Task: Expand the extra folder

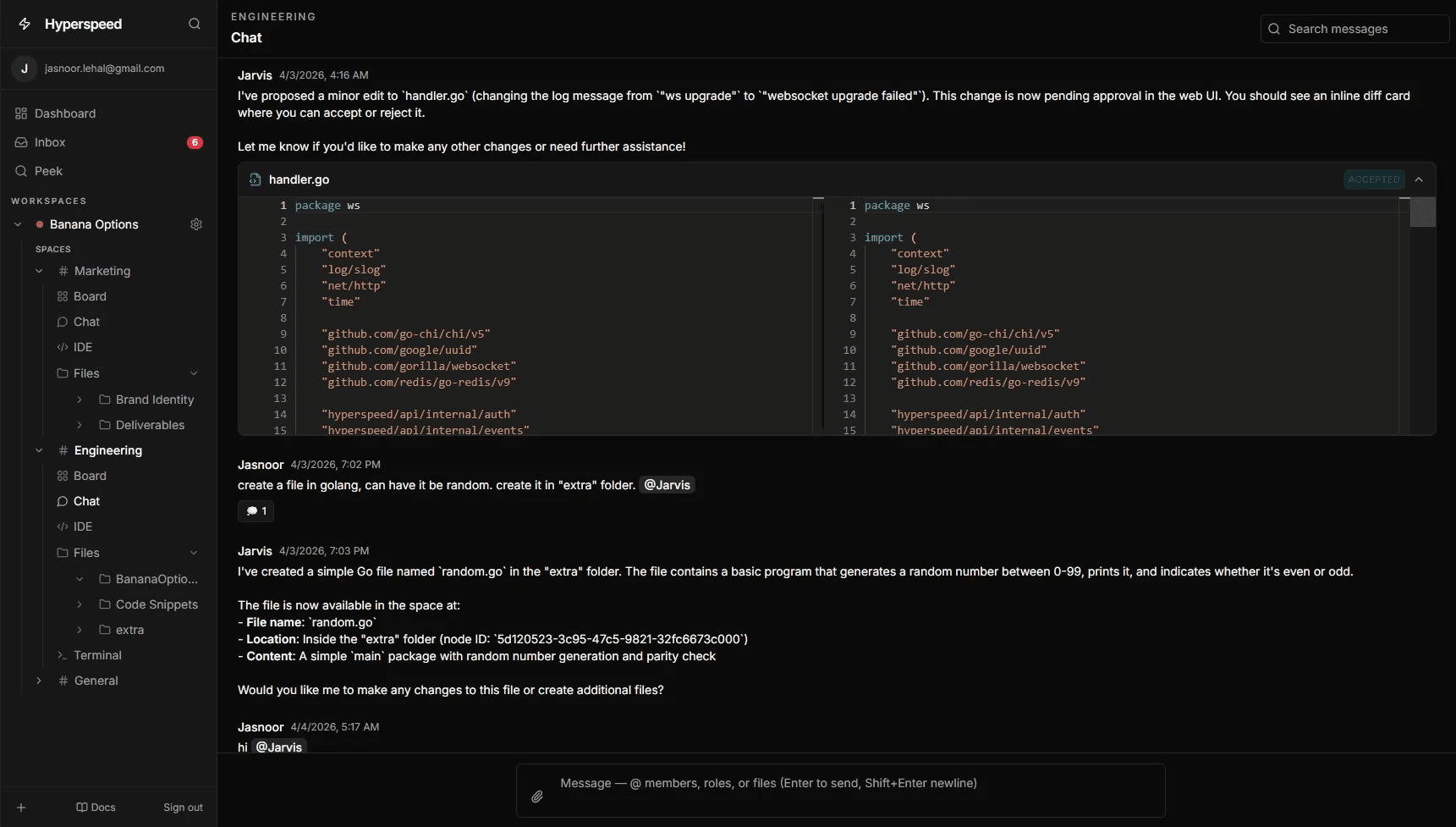Action: coord(80,630)
